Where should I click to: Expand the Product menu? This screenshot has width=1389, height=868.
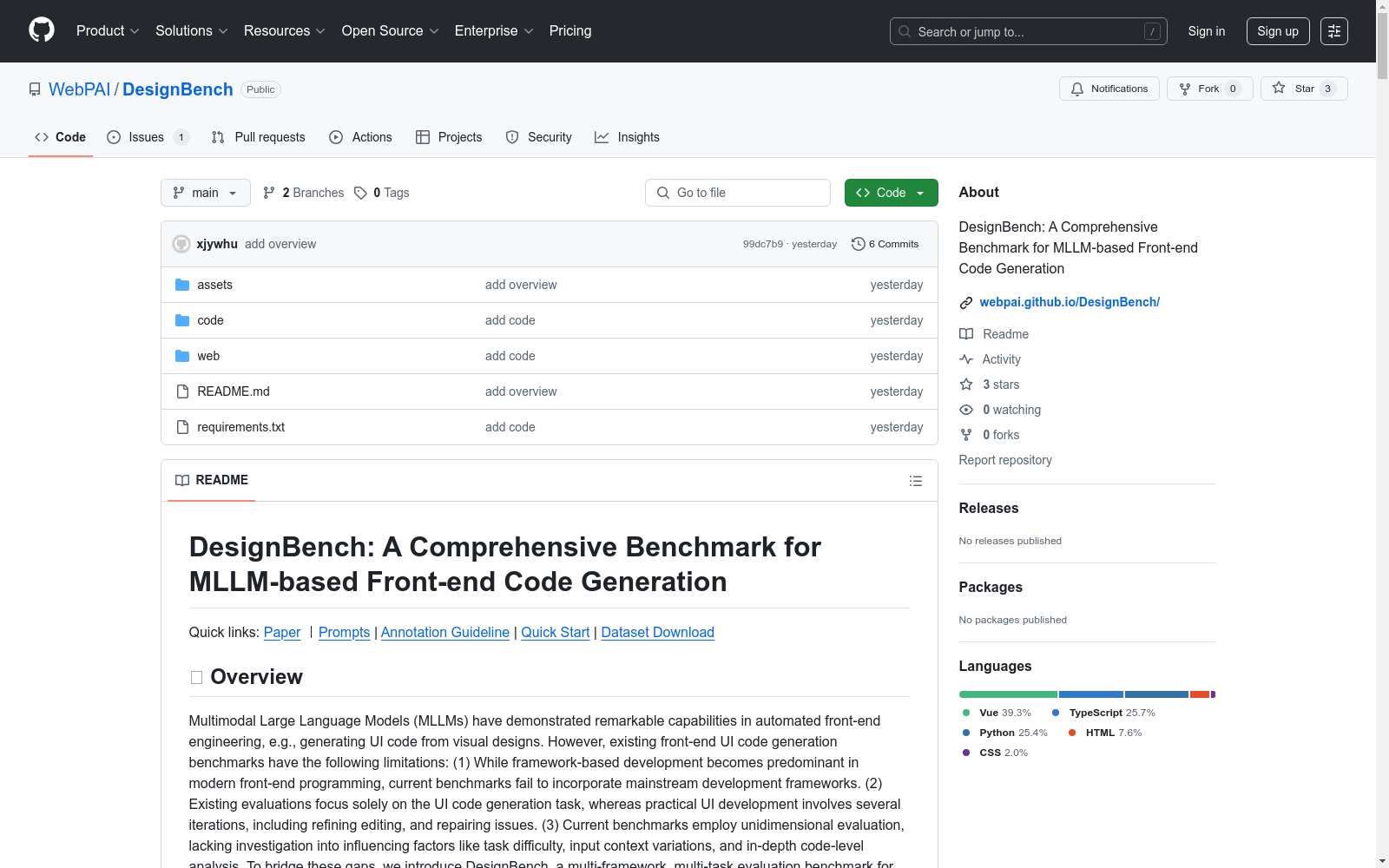pos(108,31)
